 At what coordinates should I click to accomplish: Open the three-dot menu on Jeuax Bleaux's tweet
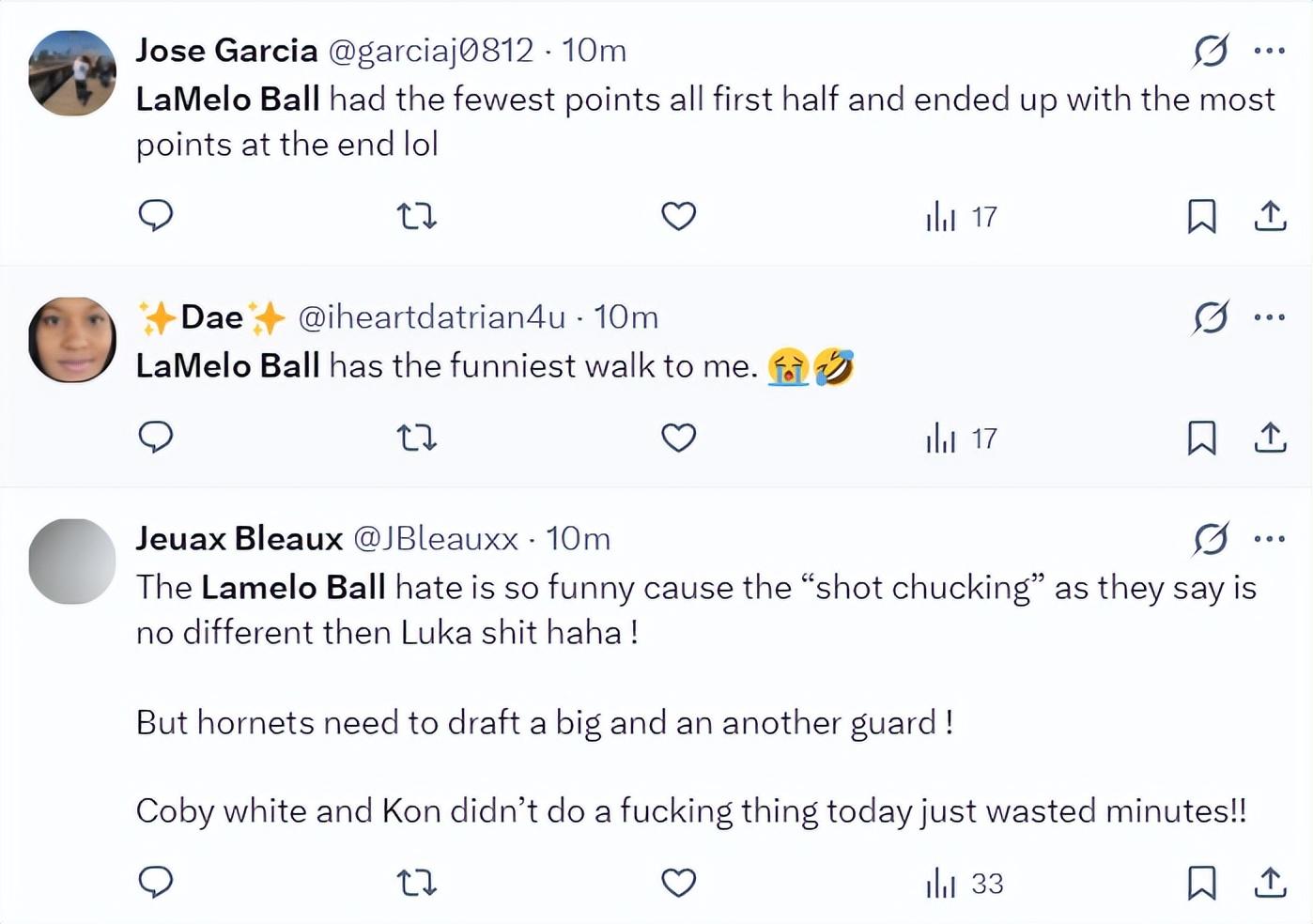1270,539
